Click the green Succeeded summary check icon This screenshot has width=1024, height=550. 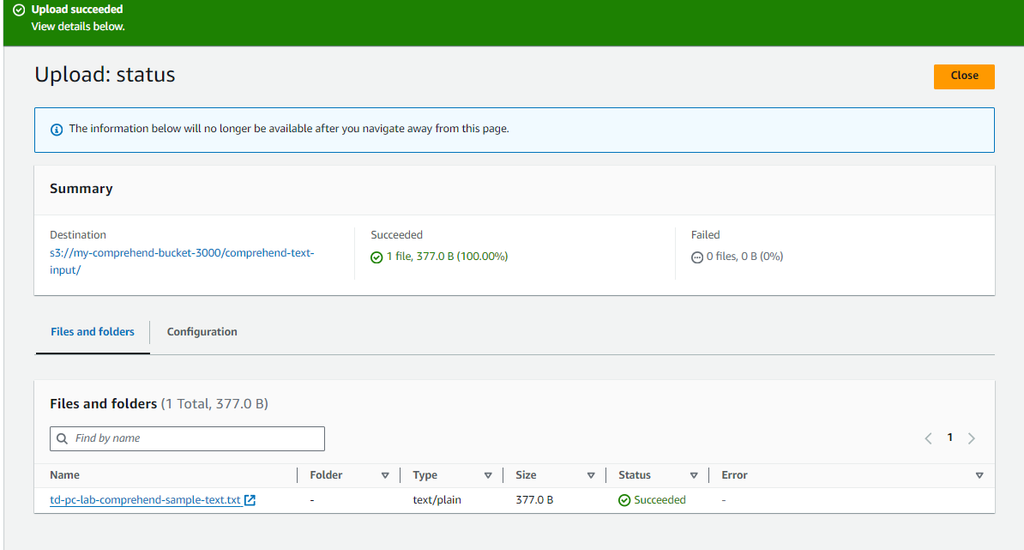click(x=377, y=257)
